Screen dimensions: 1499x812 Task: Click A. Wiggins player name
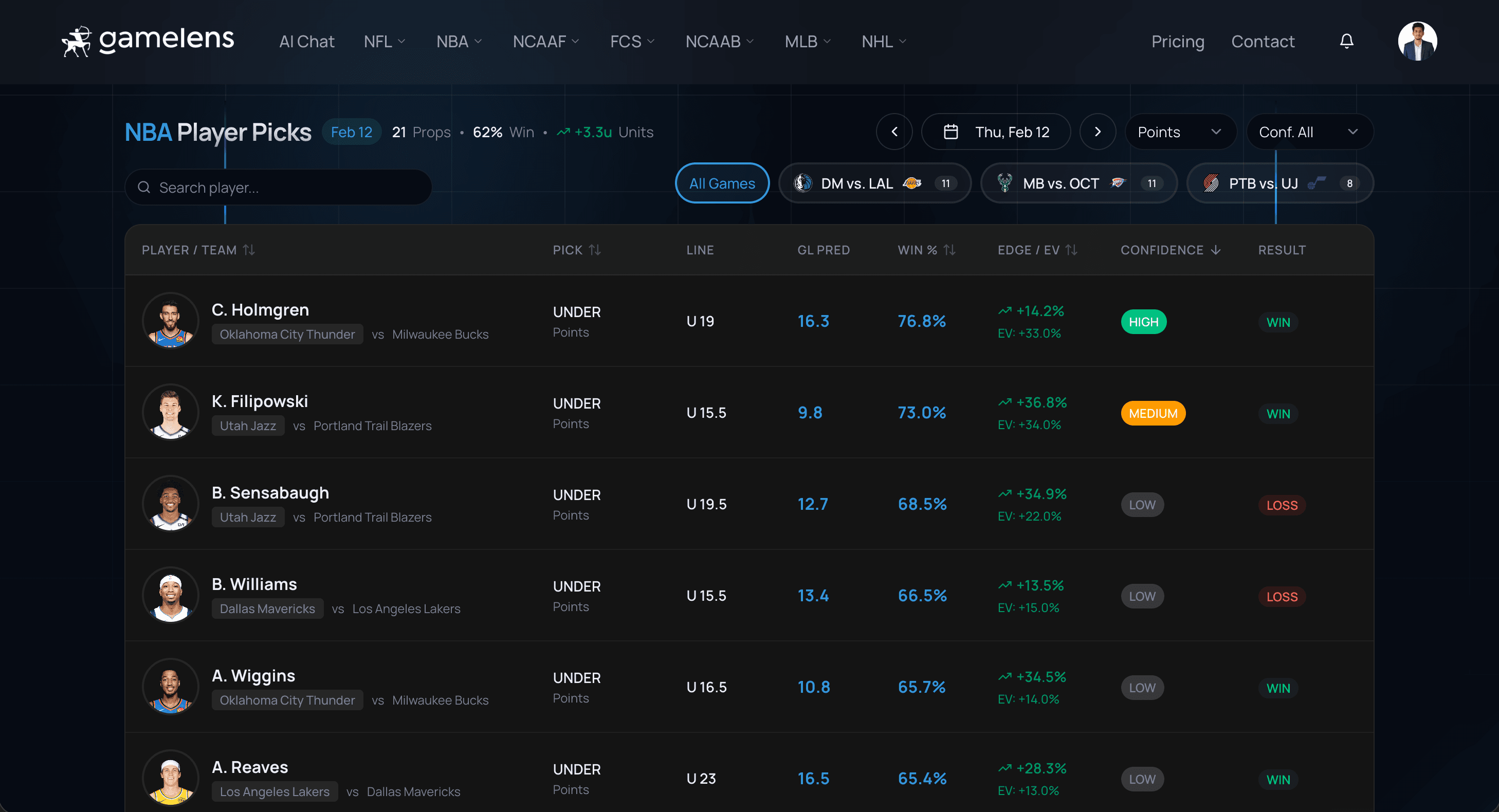253,675
